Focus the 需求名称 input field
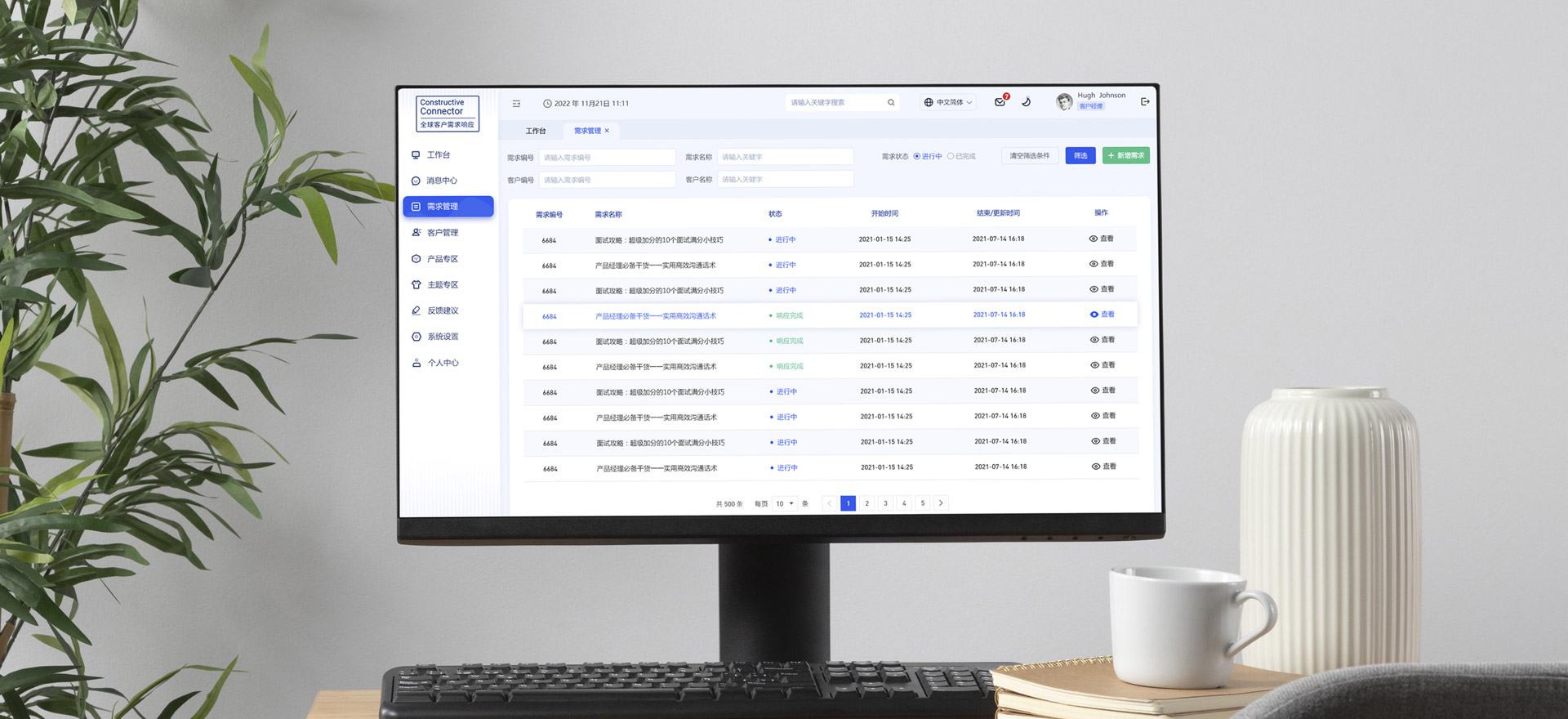 click(x=785, y=157)
